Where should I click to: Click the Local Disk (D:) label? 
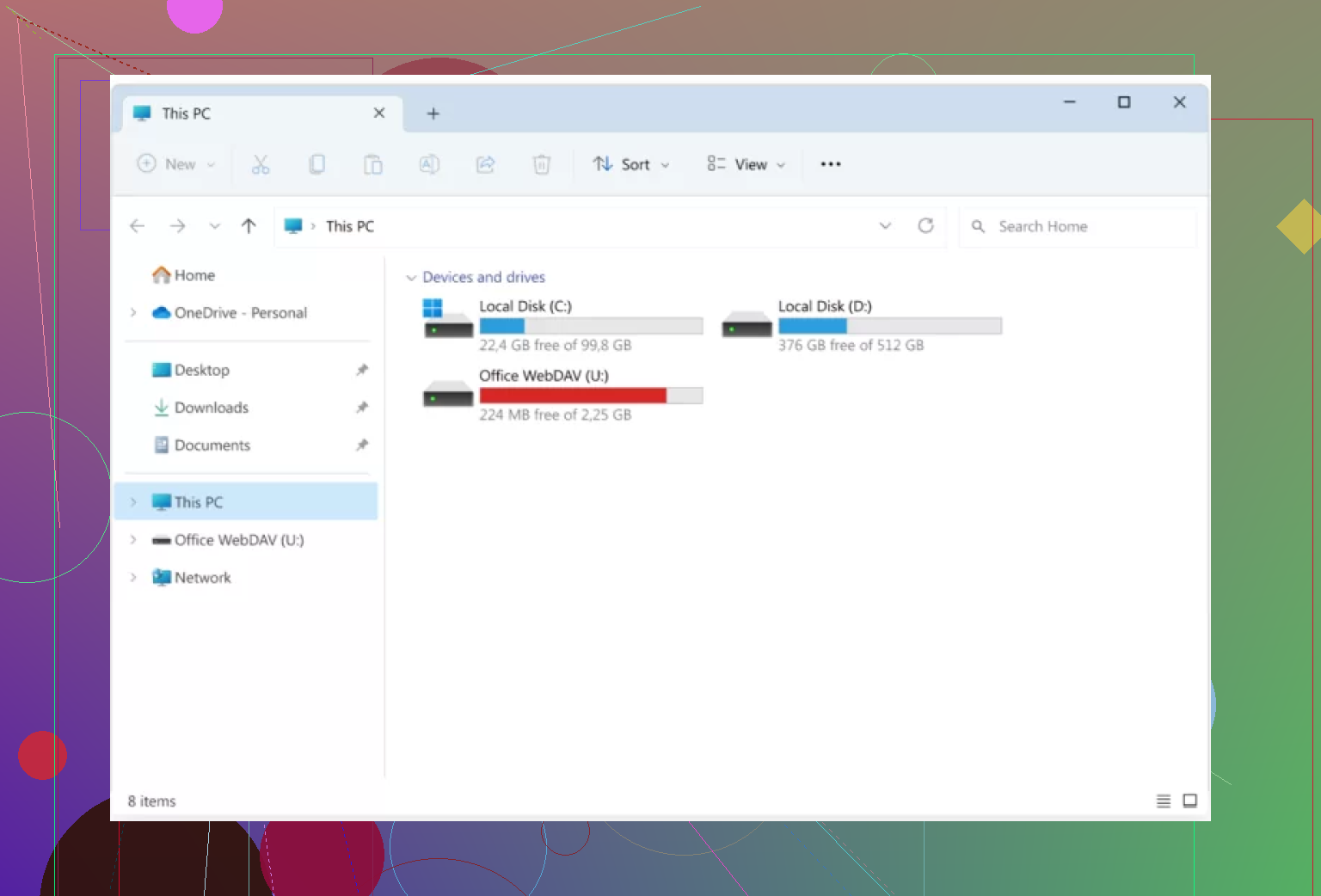click(825, 306)
